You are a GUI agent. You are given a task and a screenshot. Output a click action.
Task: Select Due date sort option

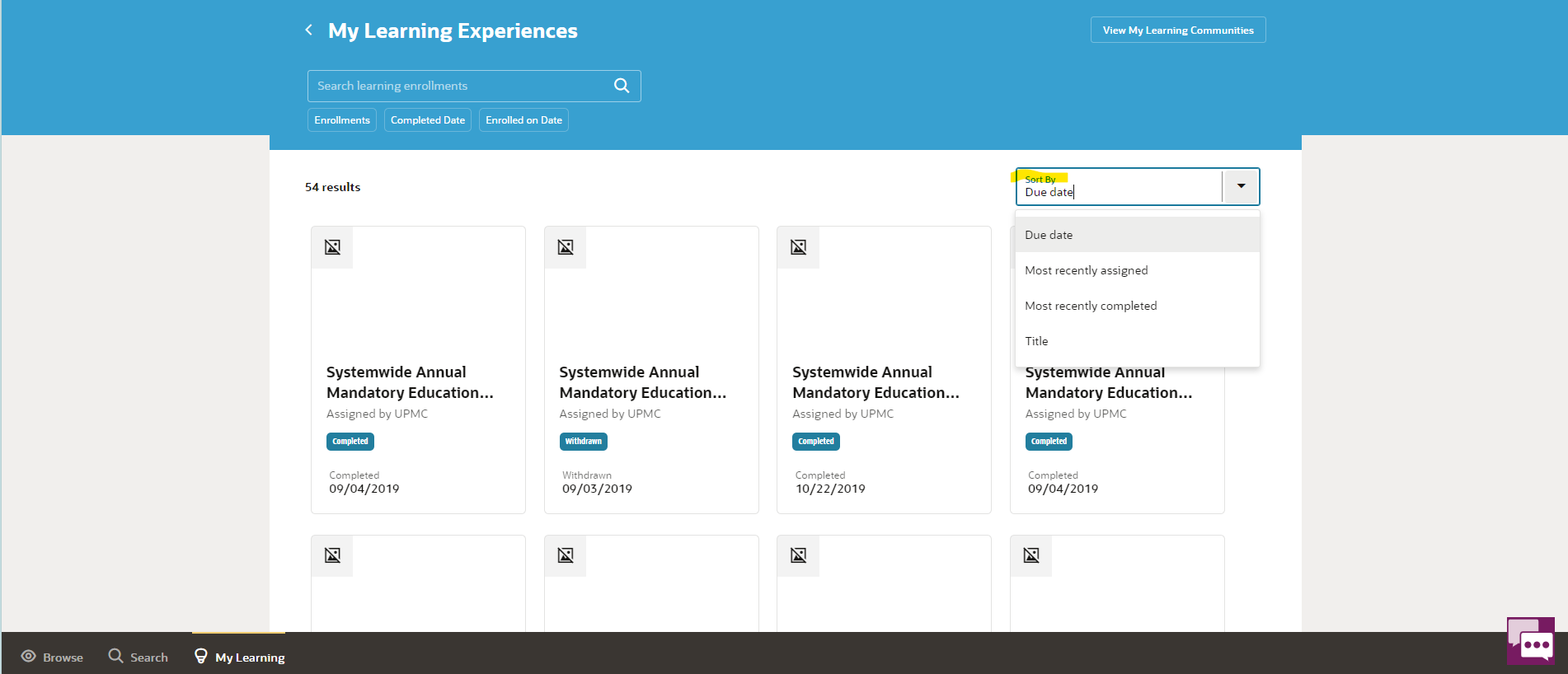pos(1138,235)
